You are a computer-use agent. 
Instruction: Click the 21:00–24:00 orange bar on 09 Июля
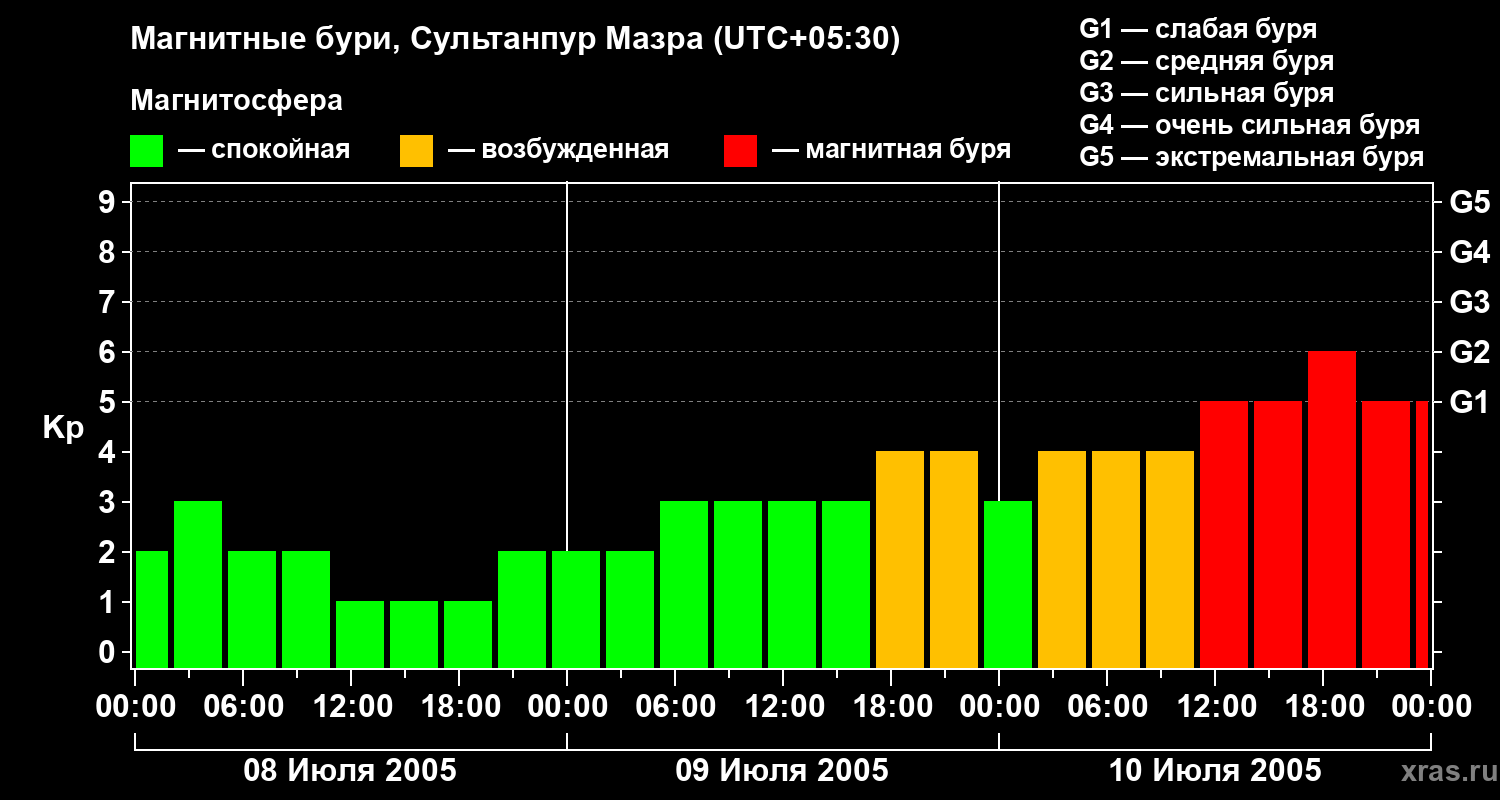pyautogui.click(x=954, y=560)
